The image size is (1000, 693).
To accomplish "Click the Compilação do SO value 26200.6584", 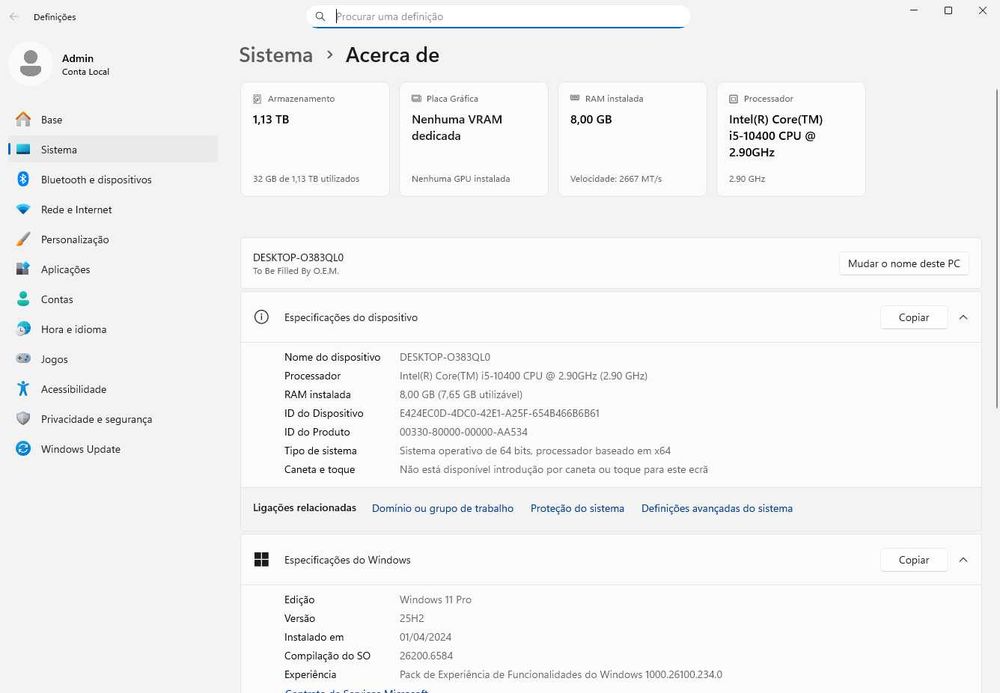I will pos(426,655).
